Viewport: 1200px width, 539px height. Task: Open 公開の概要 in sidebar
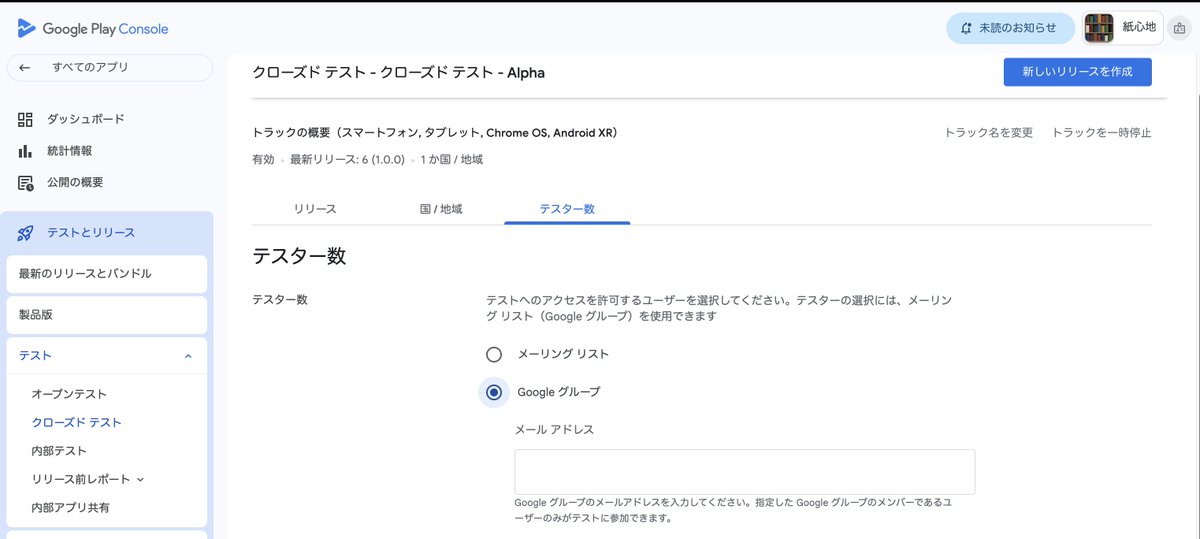pyautogui.click(x=75, y=182)
